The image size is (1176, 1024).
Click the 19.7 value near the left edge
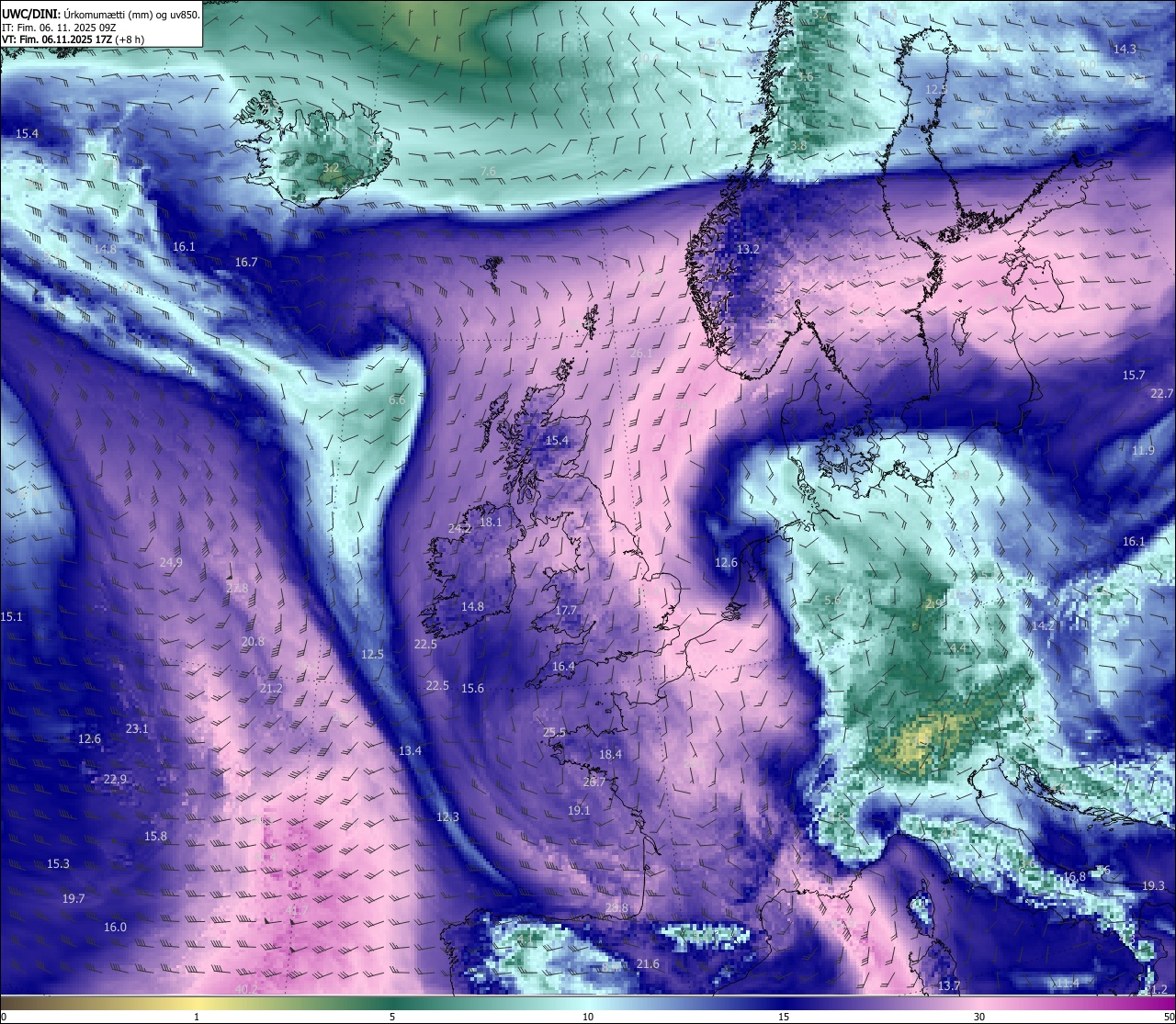(73, 899)
